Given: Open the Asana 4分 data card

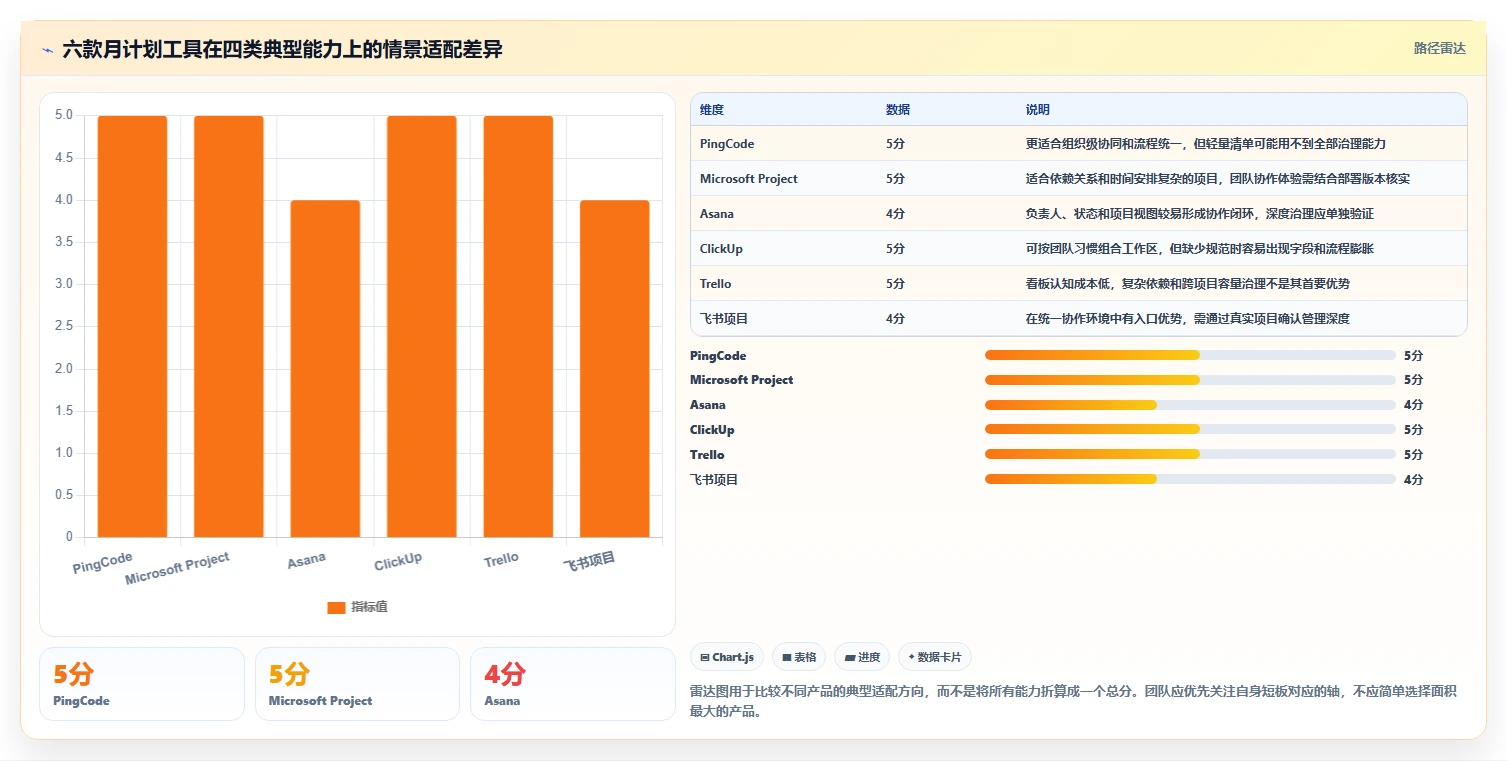Looking at the screenshot, I should tap(573, 684).
